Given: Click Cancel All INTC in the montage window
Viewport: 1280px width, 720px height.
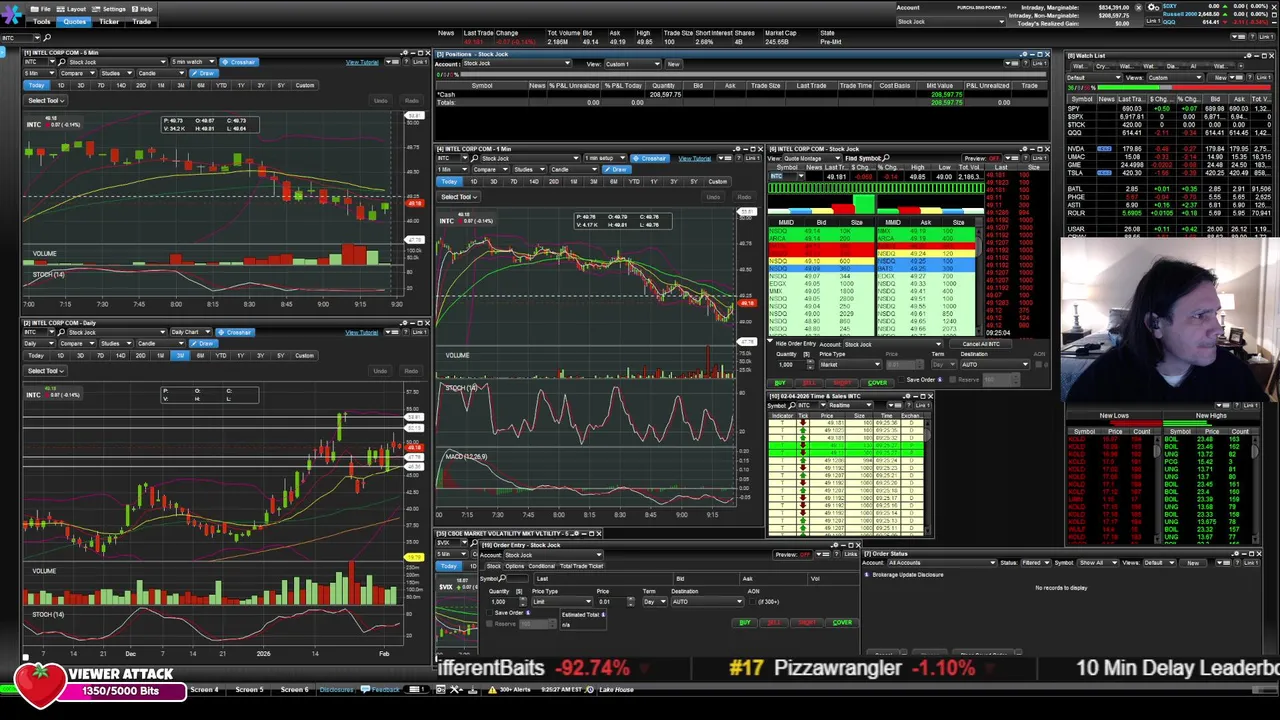Looking at the screenshot, I should tap(981, 344).
